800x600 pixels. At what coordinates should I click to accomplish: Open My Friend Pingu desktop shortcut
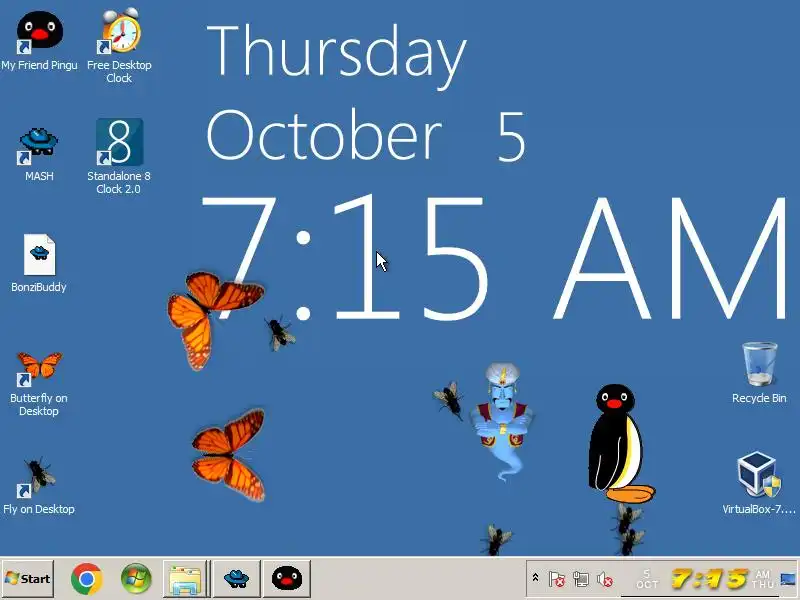(39, 41)
